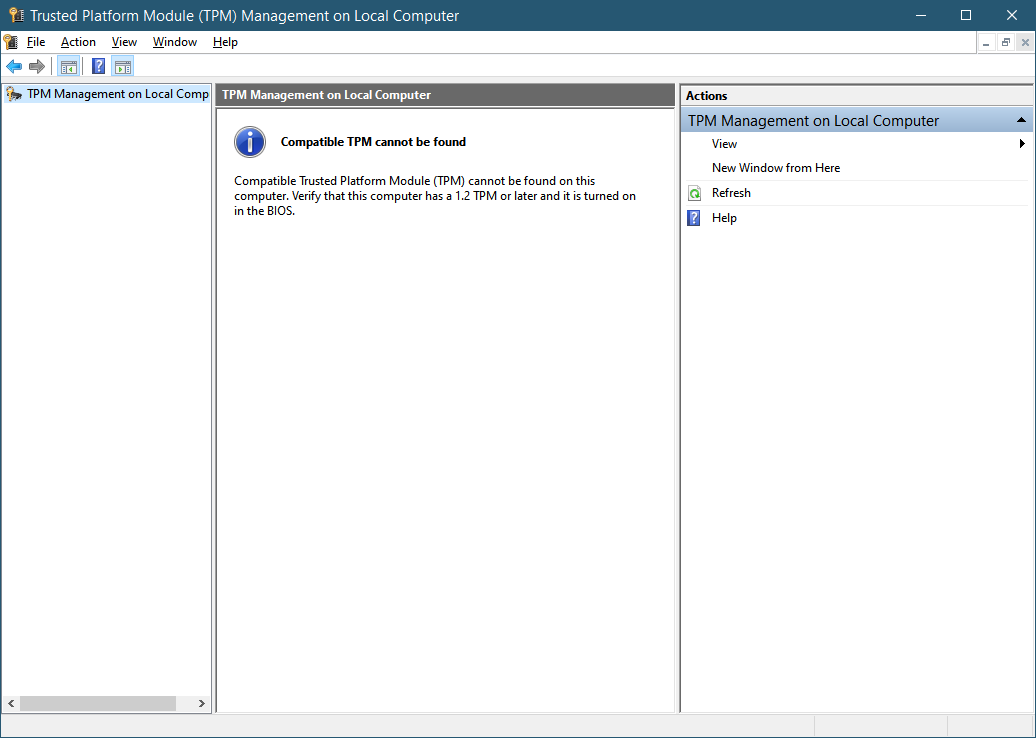Open the View menu in the menu bar

pos(124,42)
